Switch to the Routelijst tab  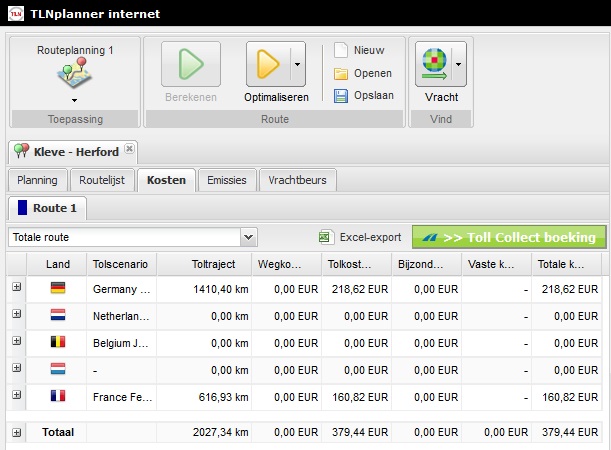(x=103, y=180)
